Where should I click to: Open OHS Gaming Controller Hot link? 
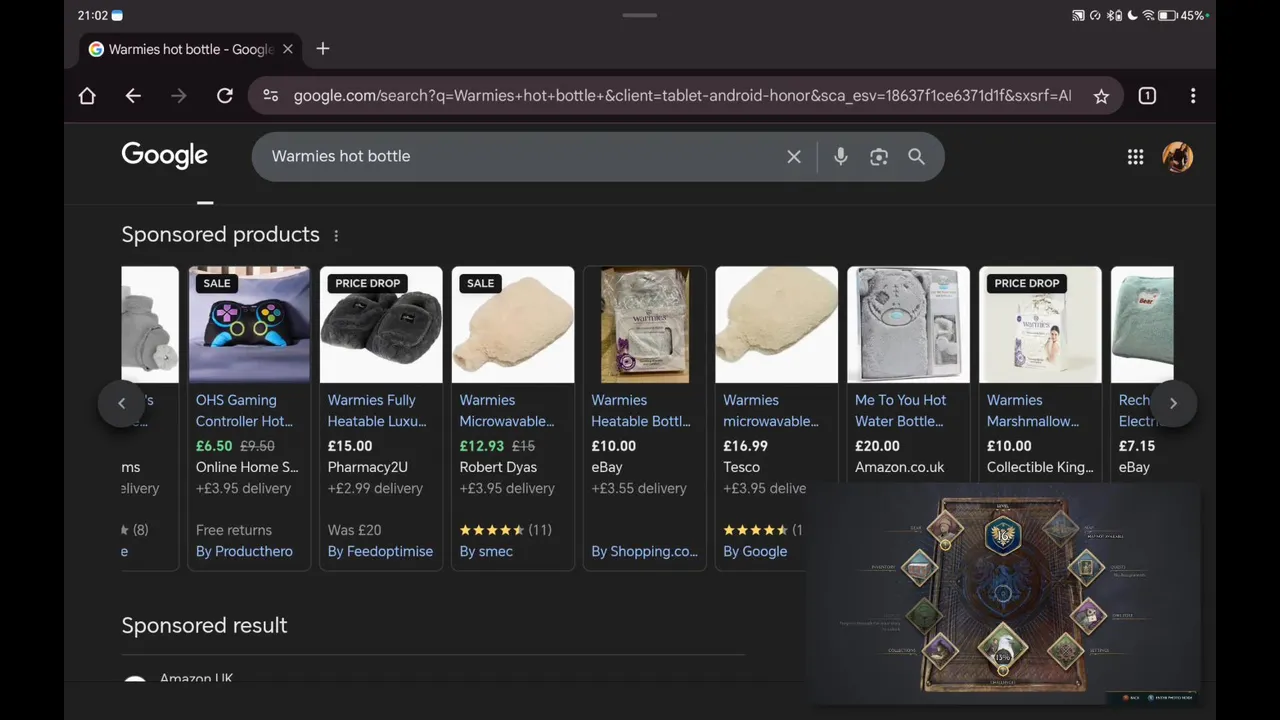(x=244, y=411)
